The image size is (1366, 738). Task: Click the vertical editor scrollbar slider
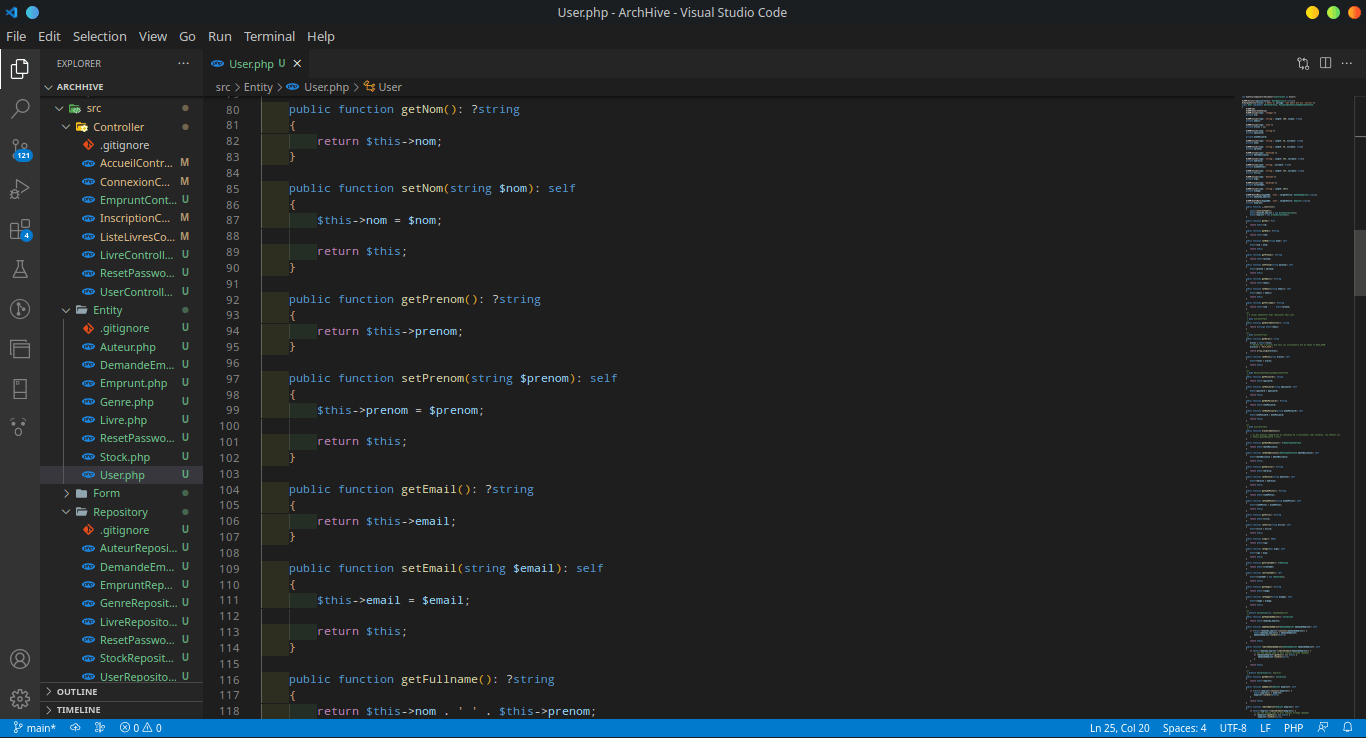1359,262
